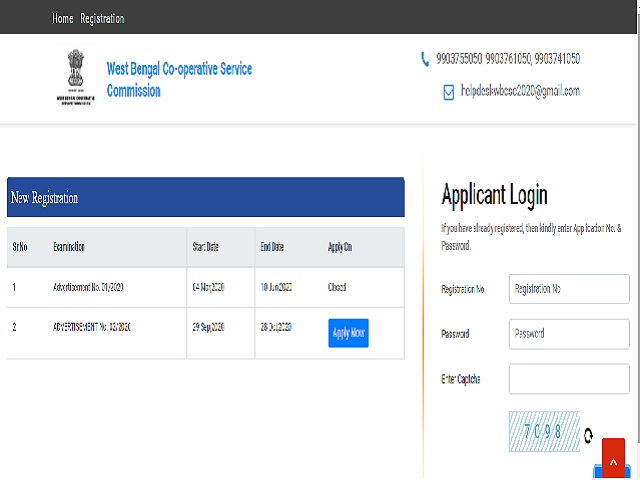Select ADVERTISEMENT No. 02/2020 row entry
This screenshot has width=640, height=480.
(x=92, y=327)
